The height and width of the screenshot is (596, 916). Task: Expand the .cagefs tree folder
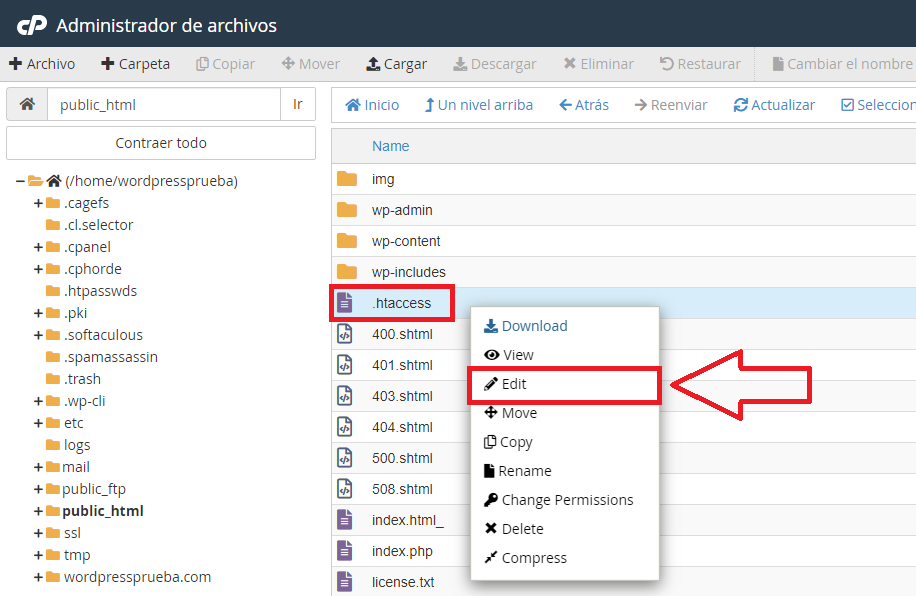click(x=39, y=203)
